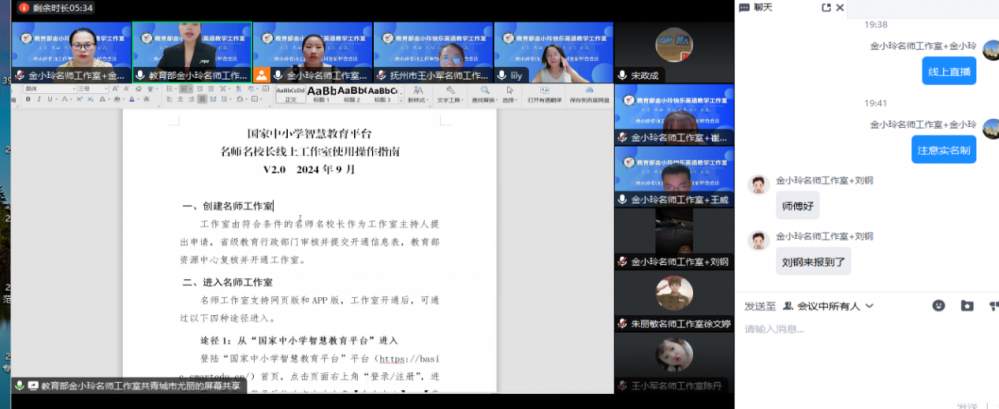Viewport: 999px width, 409px height.
Task: Click the 刘钢来报到了 chat message
Action: click(813, 261)
